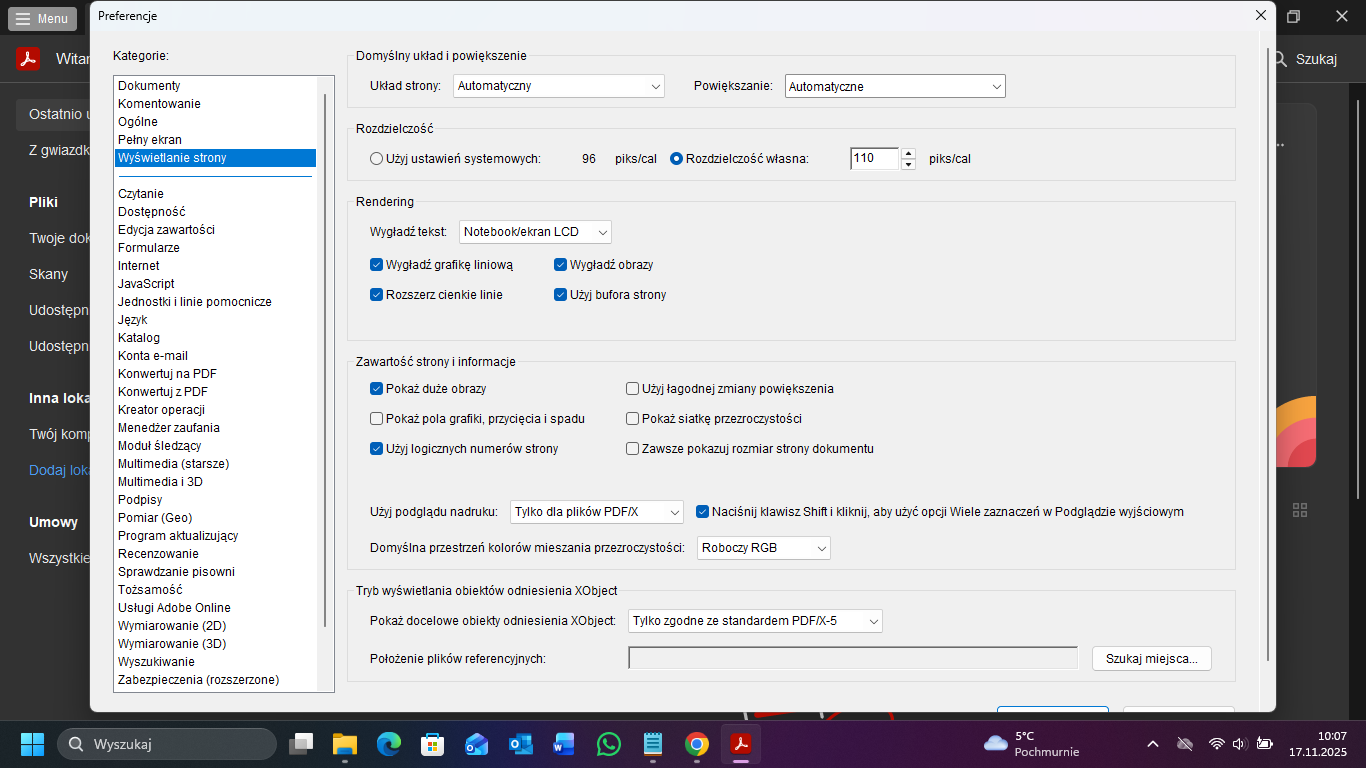Select 'Dostępność' in the categories list
Viewport: 1366px width, 768px height.
click(x=152, y=212)
